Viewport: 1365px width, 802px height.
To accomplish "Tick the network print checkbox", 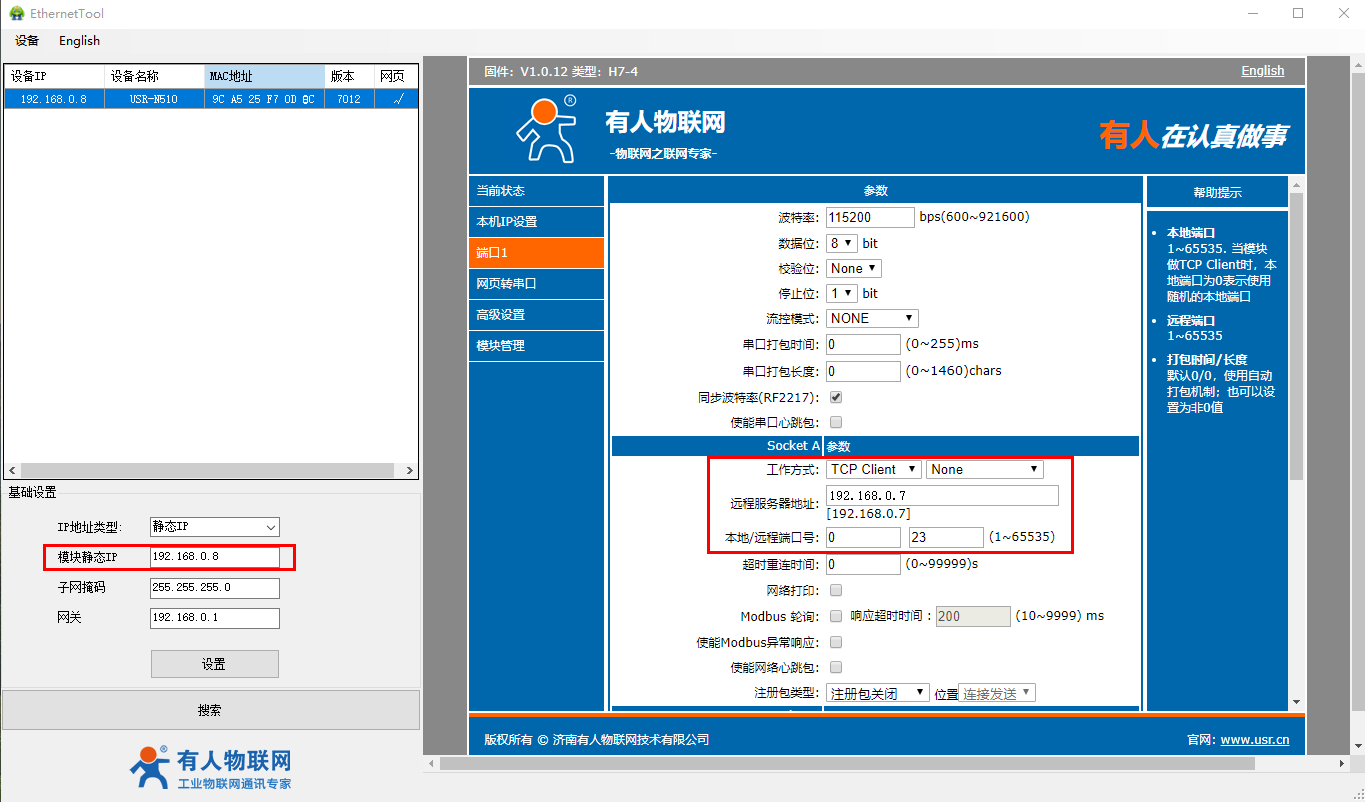I will click(836, 590).
